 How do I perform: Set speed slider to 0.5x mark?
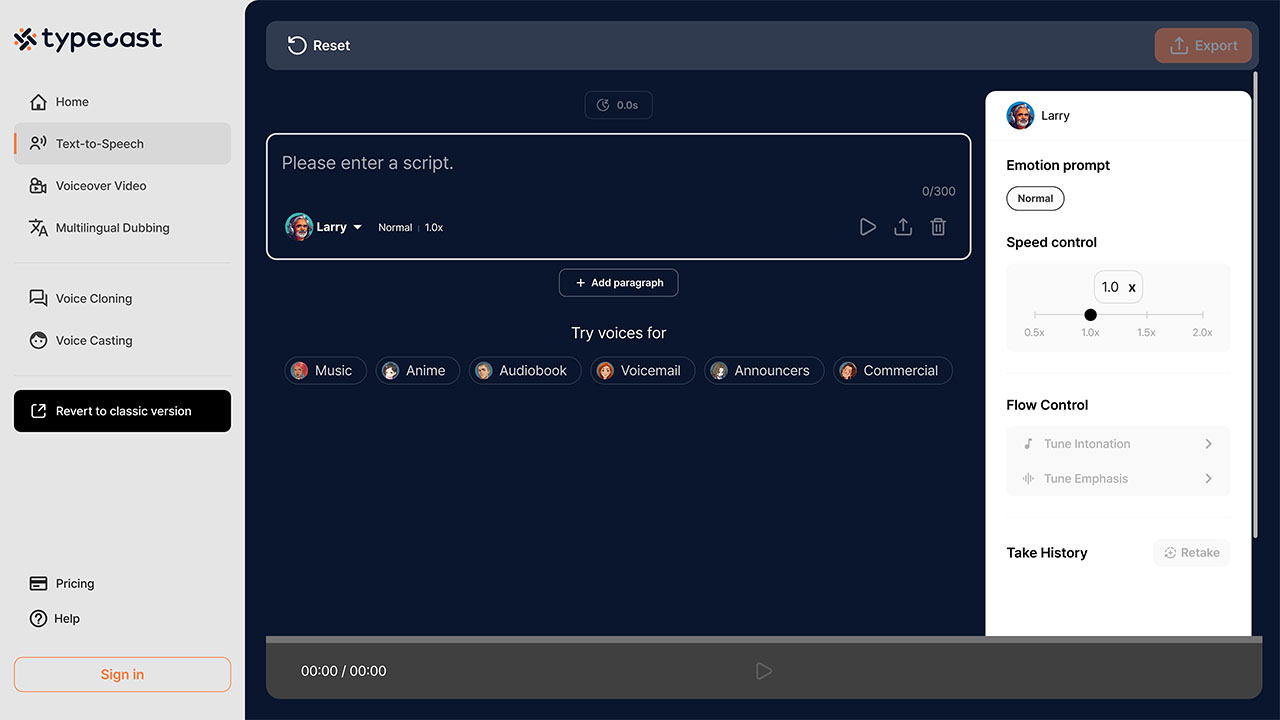pos(1035,315)
